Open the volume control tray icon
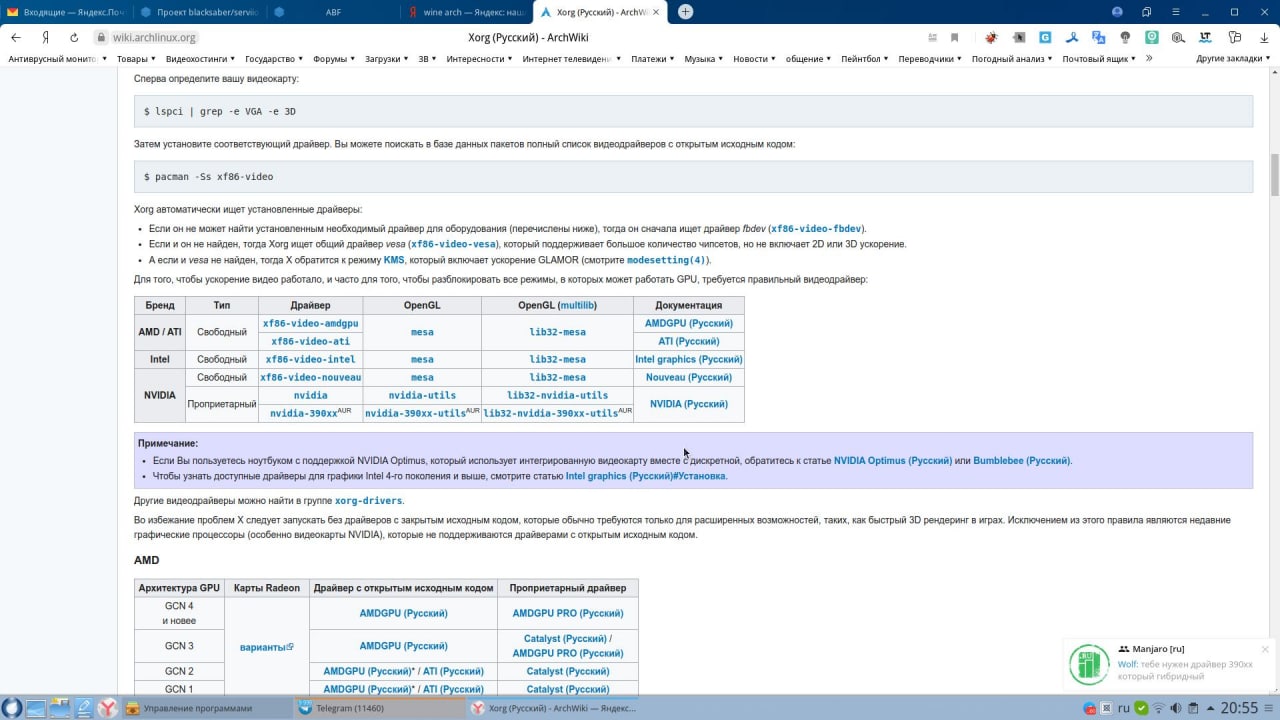Image resolution: width=1280 pixels, height=720 pixels. [1175, 708]
